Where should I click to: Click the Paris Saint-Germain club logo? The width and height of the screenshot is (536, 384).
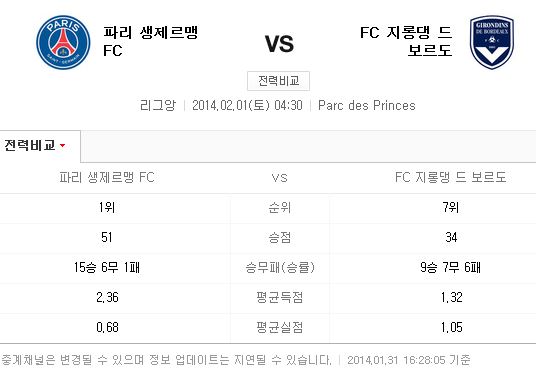[63, 42]
